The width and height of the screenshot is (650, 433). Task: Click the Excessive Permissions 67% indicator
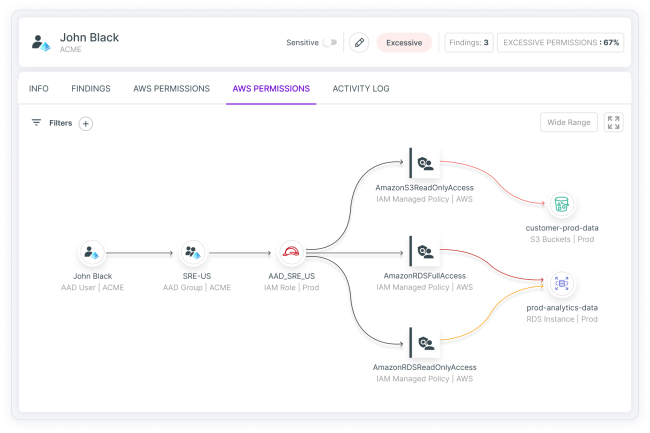point(561,43)
